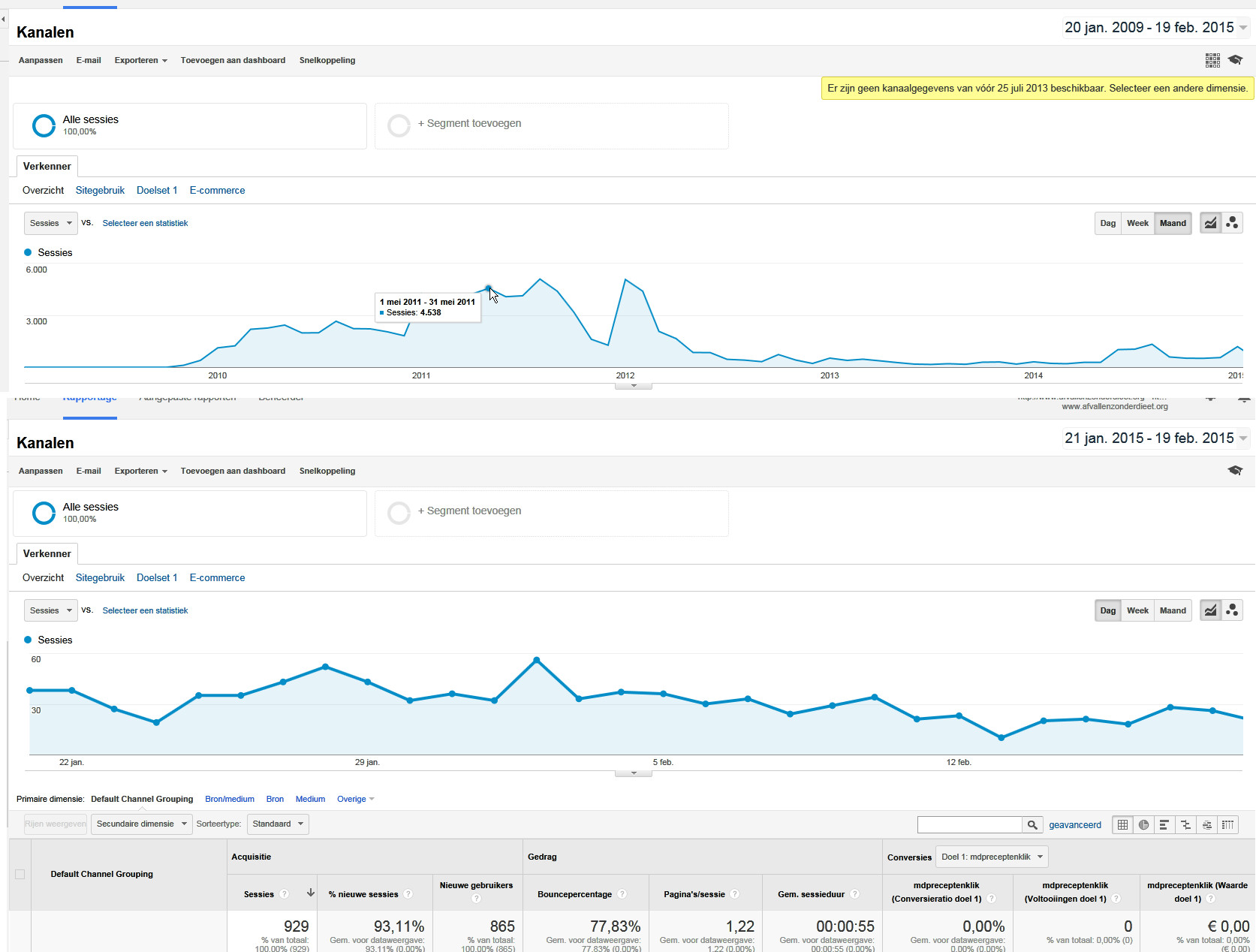
Task: Open date range 20 jan. 2009 - 19 feb. 2015
Action: 1155,28
